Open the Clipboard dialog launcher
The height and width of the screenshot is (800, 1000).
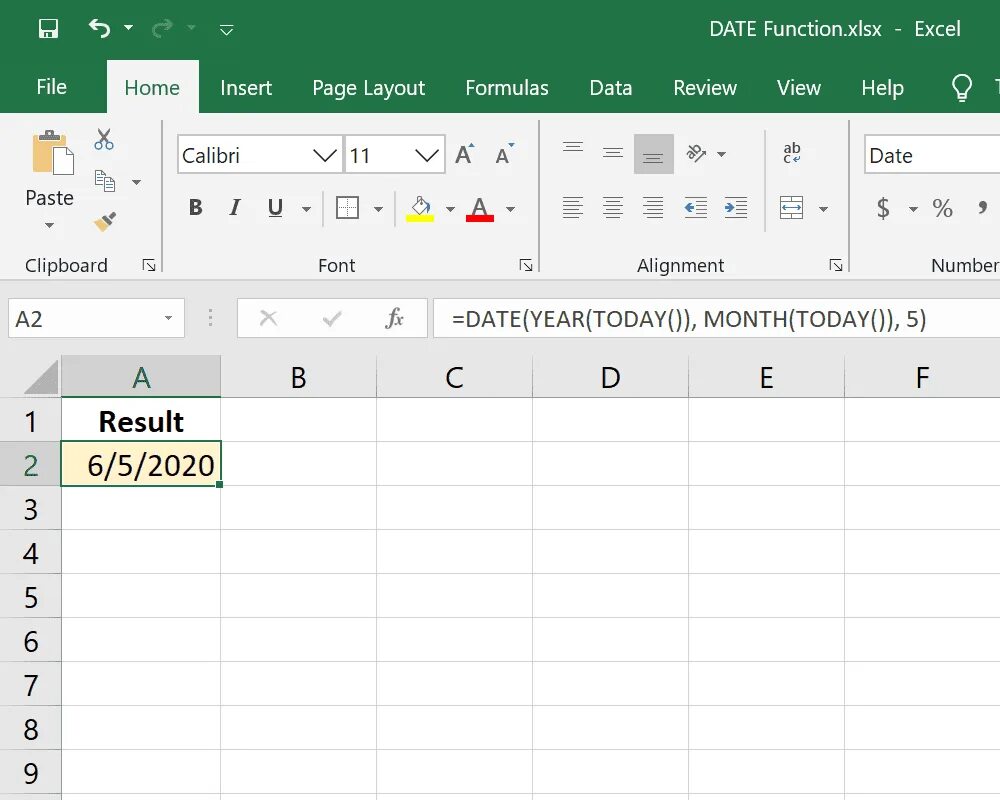pyautogui.click(x=149, y=265)
